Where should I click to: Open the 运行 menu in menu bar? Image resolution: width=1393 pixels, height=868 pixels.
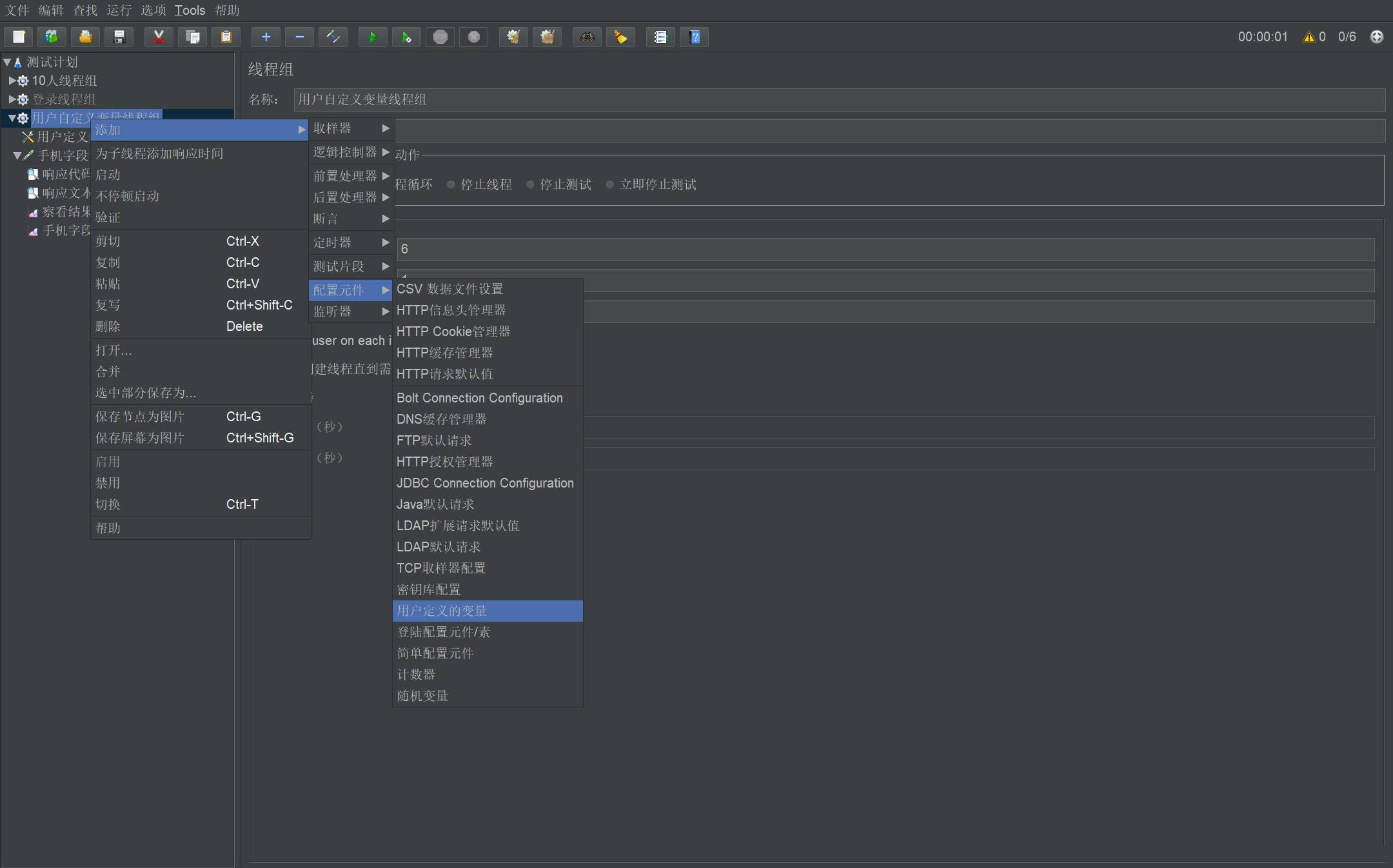[x=119, y=10]
